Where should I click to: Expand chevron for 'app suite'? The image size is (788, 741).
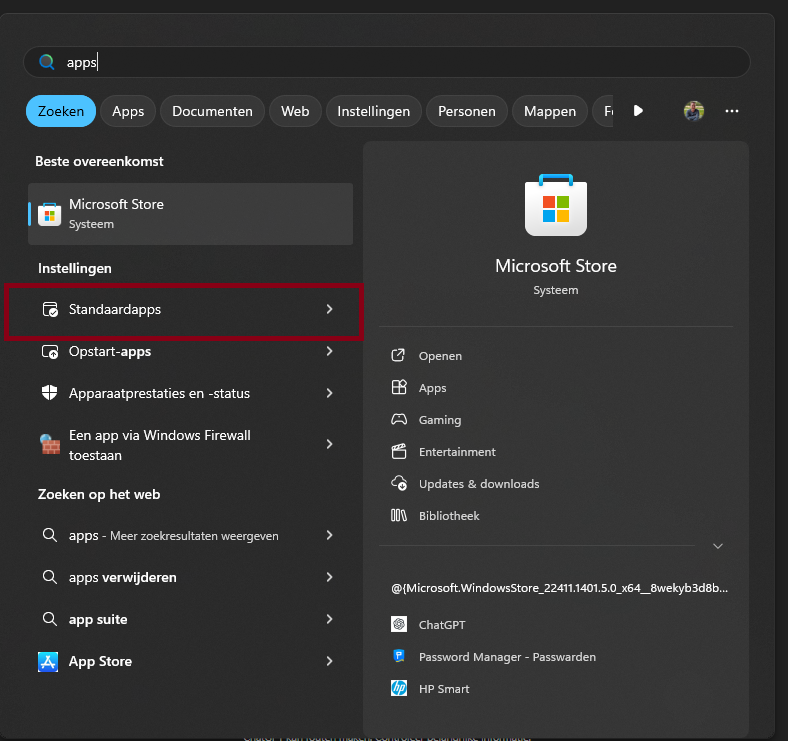330,619
